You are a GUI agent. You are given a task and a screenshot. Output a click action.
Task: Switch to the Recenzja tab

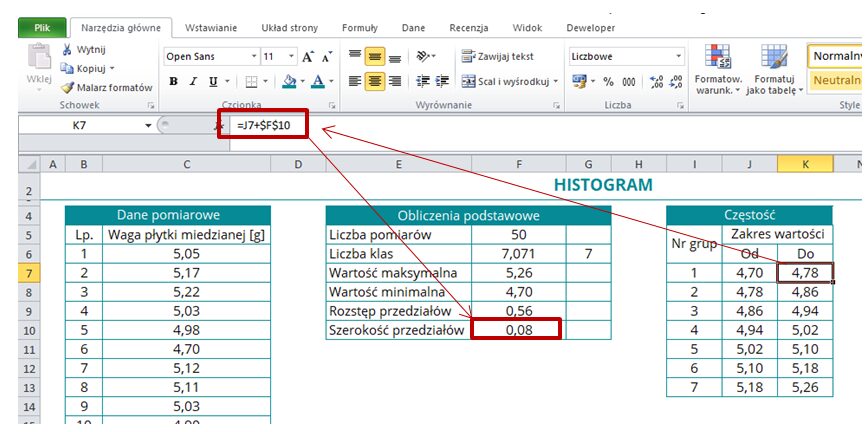click(x=469, y=28)
